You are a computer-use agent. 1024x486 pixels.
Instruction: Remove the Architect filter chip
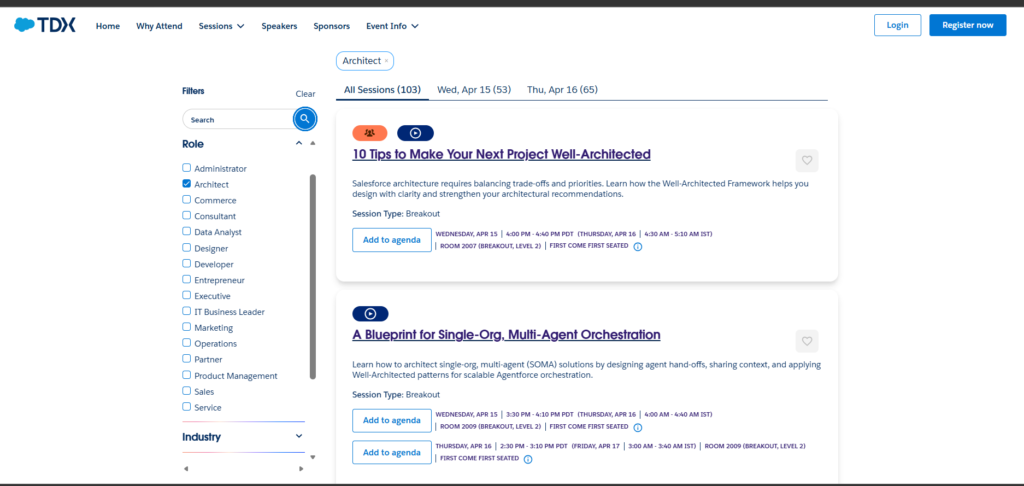[387, 61]
